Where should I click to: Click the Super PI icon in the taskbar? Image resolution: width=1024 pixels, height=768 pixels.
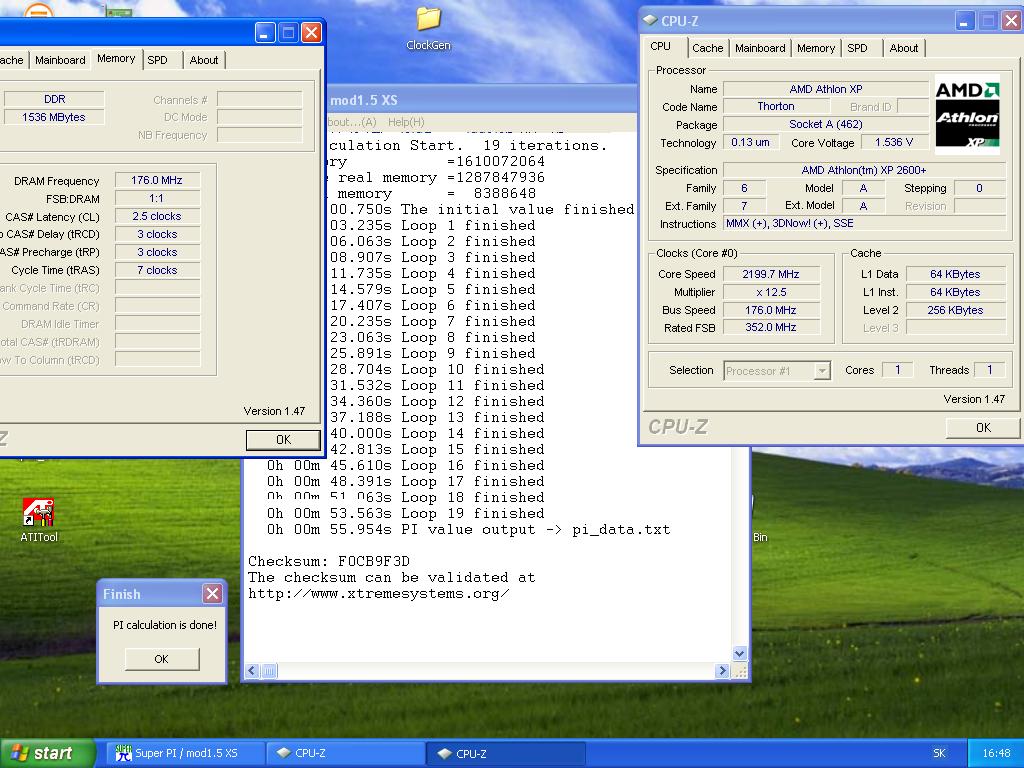(x=123, y=753)
